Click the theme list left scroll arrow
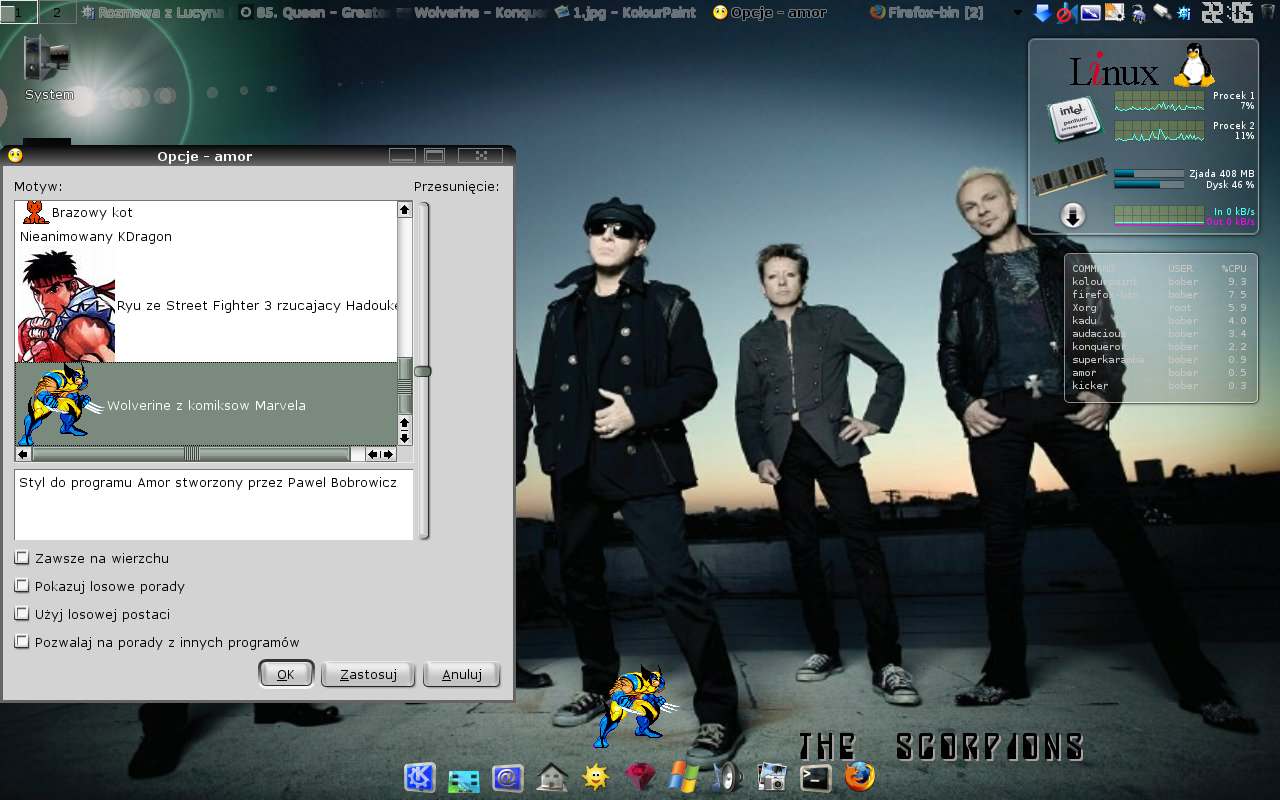 tap(23, 454)
